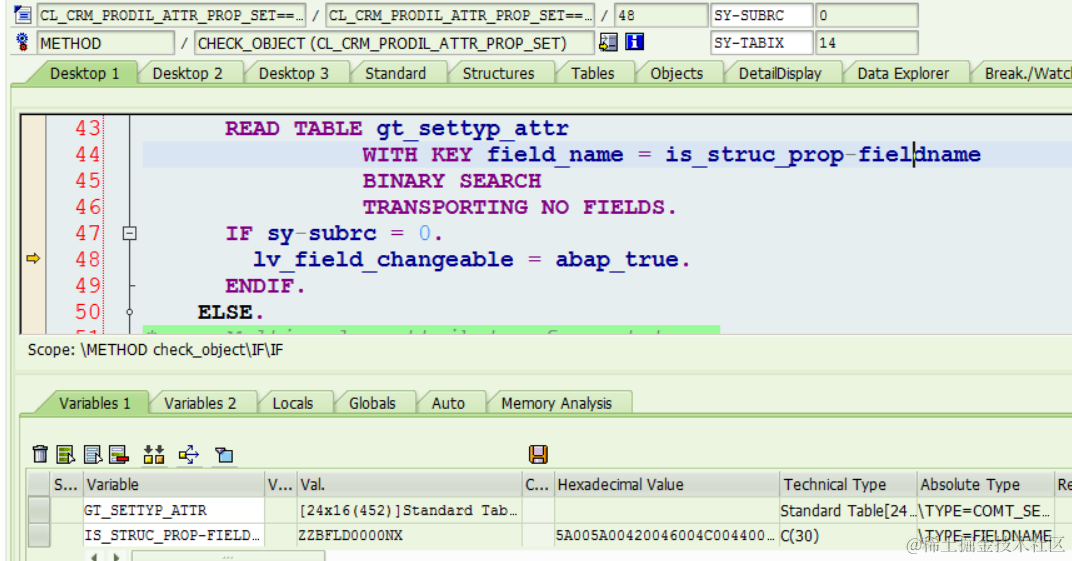Open the Objects tab
This screenshot has width=1072, height=561.
(x=676, y=74)
